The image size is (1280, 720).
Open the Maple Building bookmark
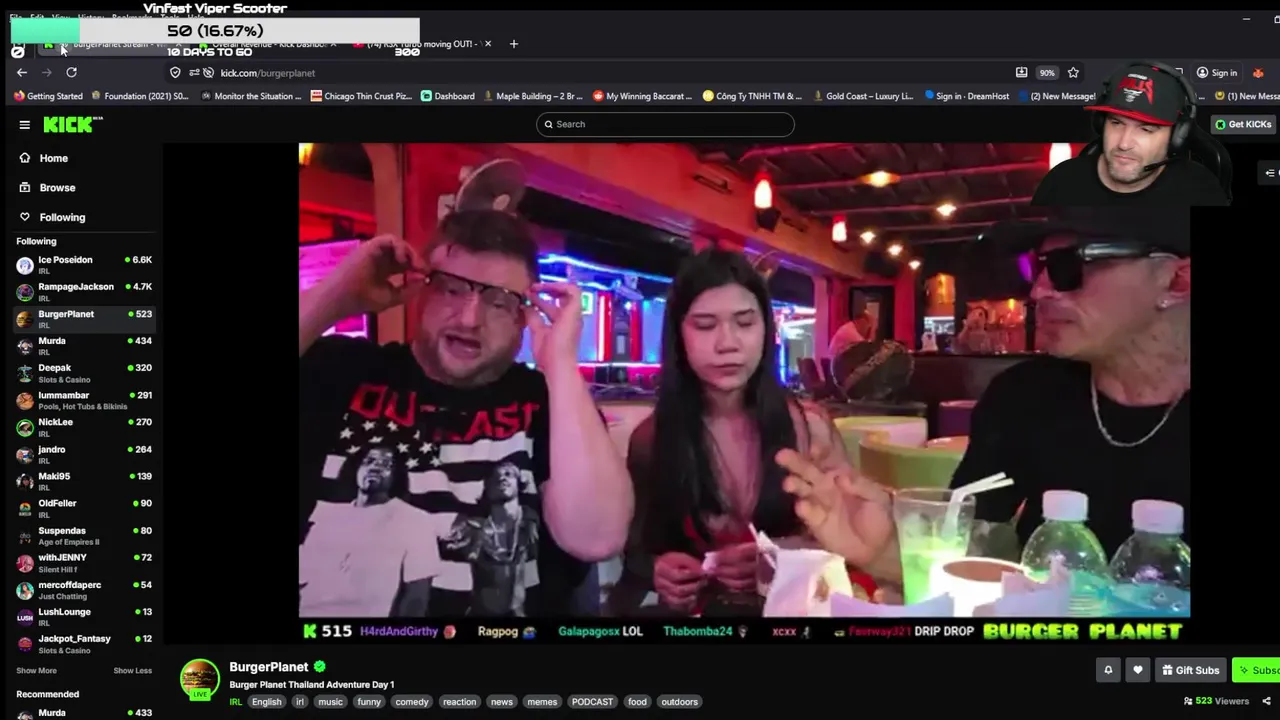[x=532, y=96]
